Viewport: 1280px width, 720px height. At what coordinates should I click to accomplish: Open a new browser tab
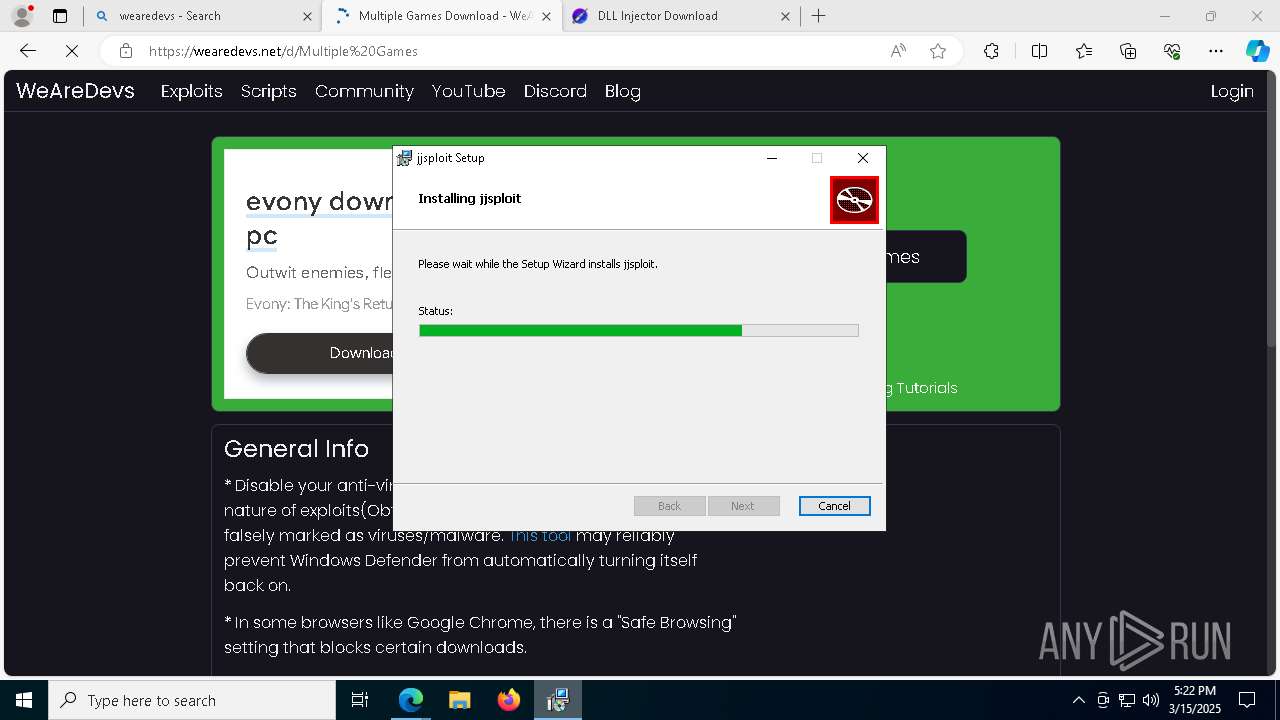pos(819,16)
